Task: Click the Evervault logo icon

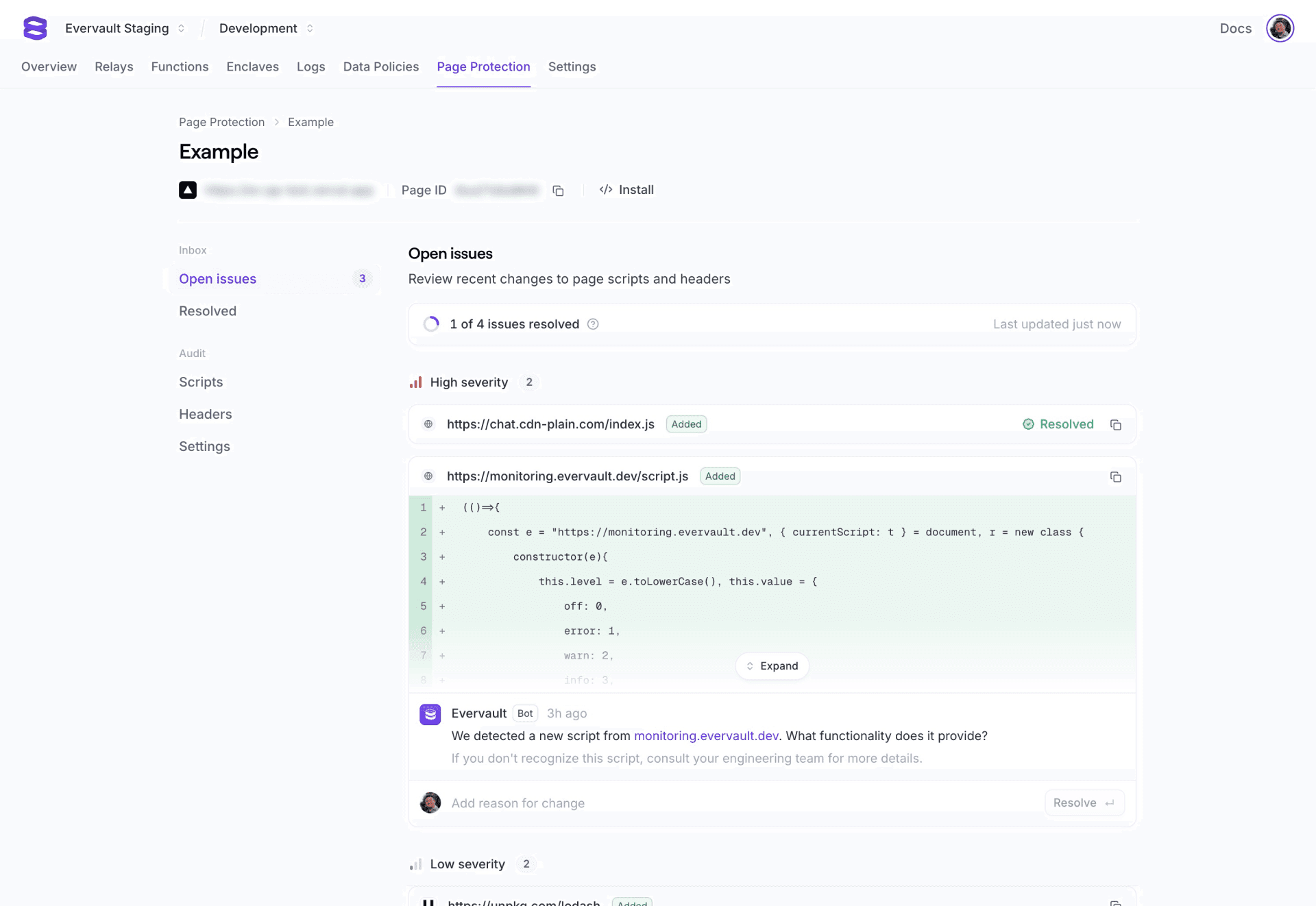Action: coord(35,28)
